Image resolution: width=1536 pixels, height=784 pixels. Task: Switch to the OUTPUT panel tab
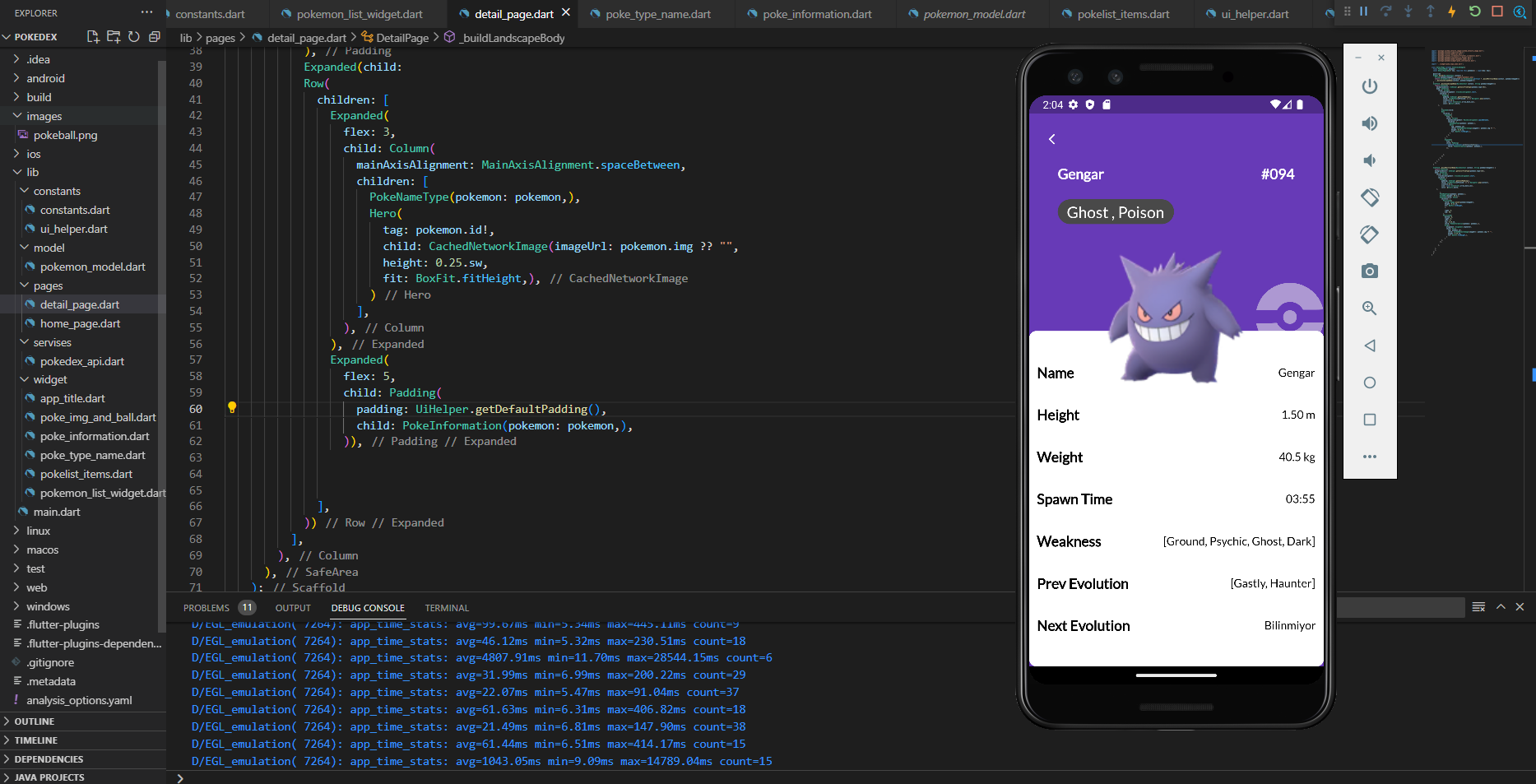293,608
